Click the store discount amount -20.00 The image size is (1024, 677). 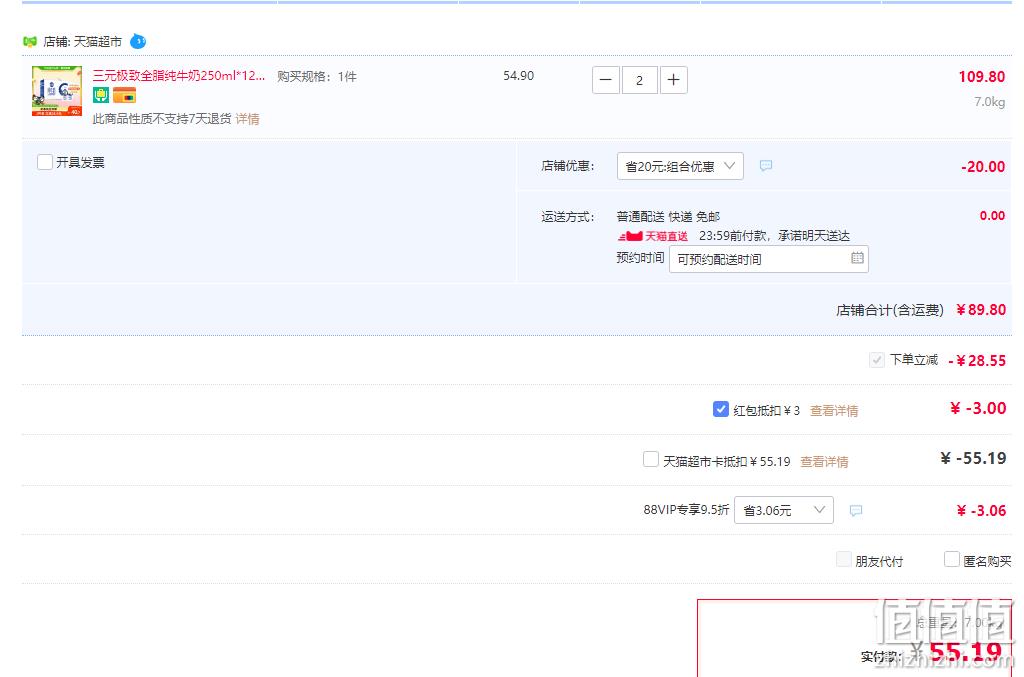(x=983, y=166)
